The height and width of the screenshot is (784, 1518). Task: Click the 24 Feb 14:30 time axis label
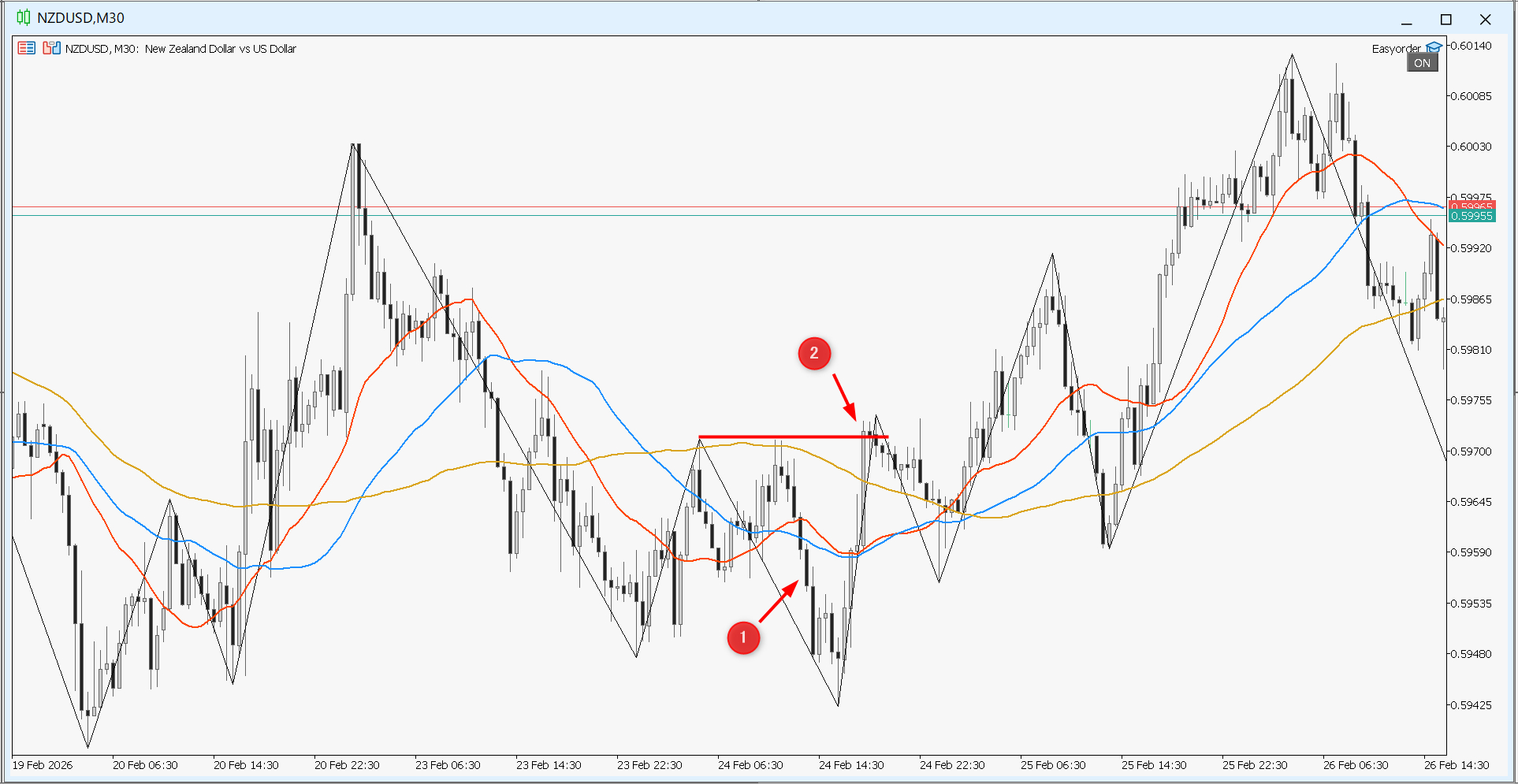tap(851, 764)
